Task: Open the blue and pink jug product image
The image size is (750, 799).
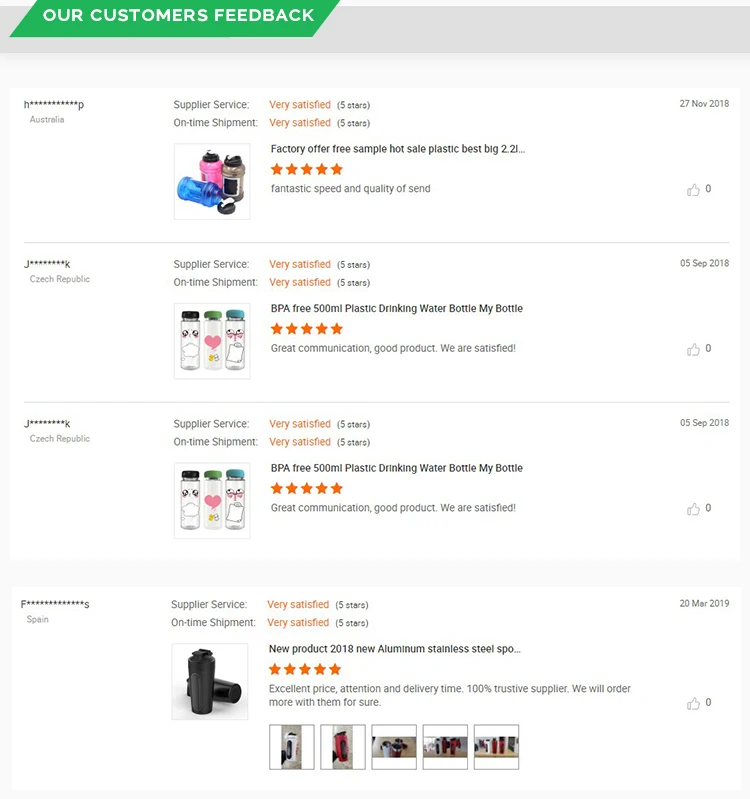Action: (212, 181)
